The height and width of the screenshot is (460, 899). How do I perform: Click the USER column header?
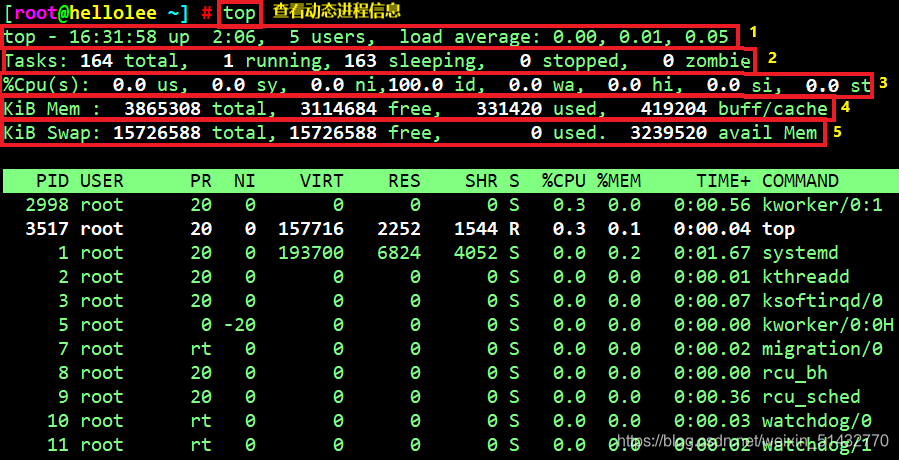(102, 181)
